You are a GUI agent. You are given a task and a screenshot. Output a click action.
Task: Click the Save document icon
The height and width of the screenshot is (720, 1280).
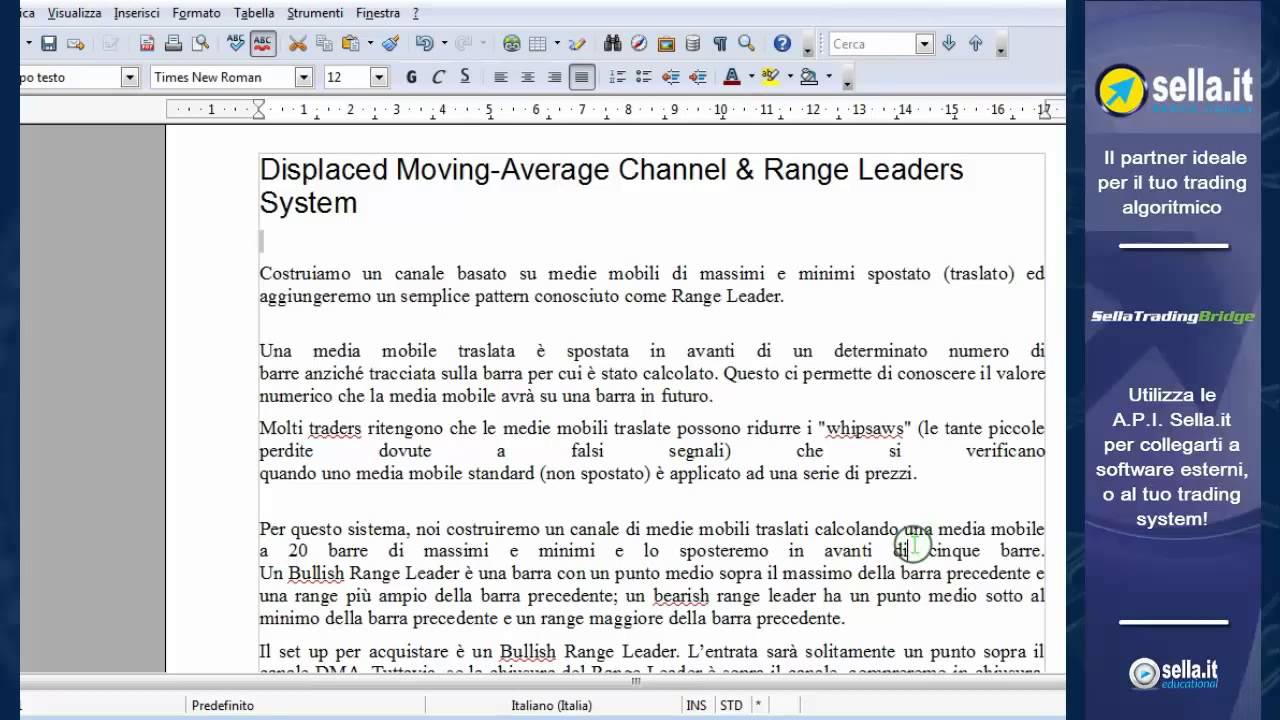pyautogui.click(x=49, y=43)
